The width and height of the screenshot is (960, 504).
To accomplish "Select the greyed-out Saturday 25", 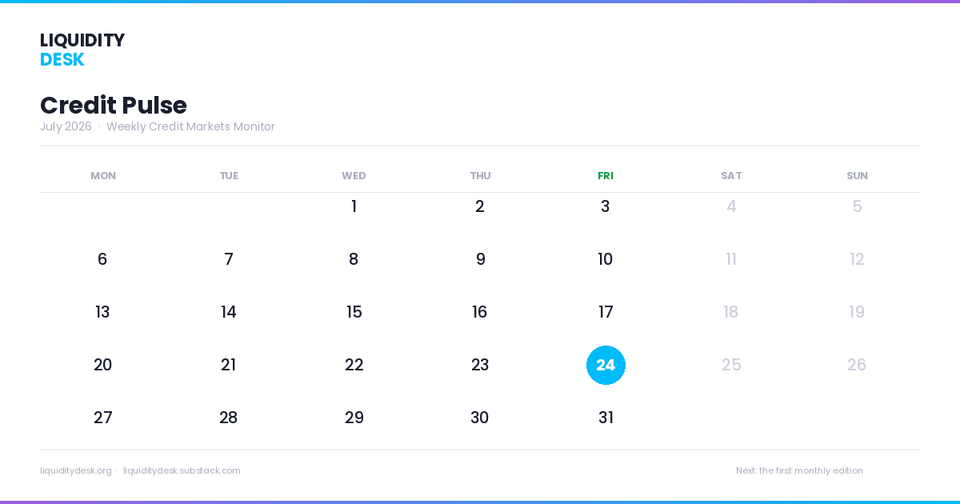I will pyautogui.click(x=731, y=365).
